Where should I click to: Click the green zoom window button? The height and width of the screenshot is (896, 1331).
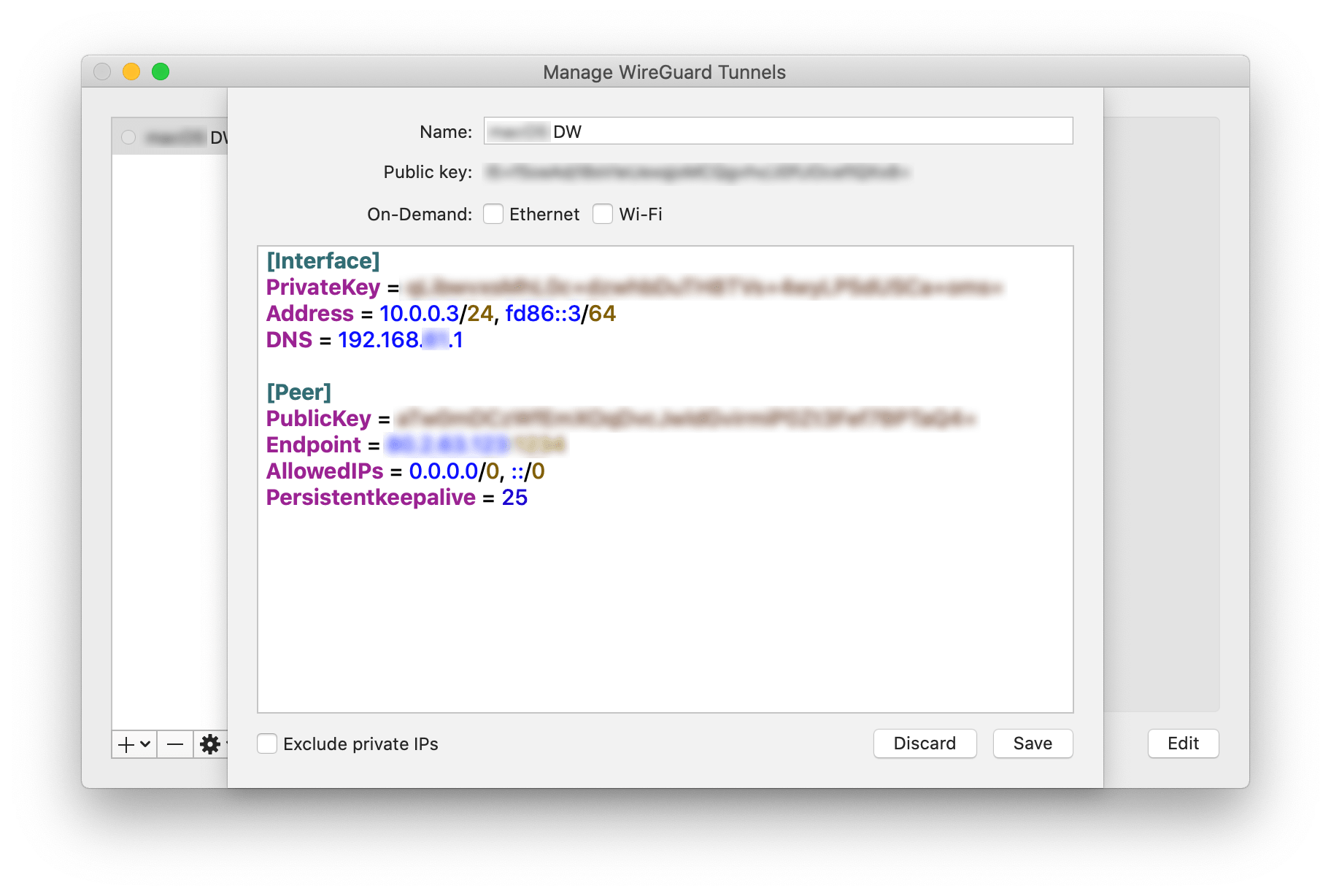pyautogui.click(x=161, y=72)
